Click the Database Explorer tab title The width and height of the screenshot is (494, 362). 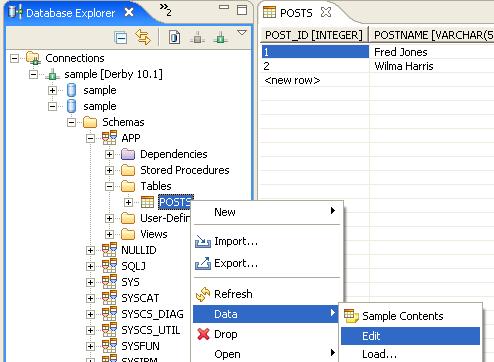pos(70,13)
